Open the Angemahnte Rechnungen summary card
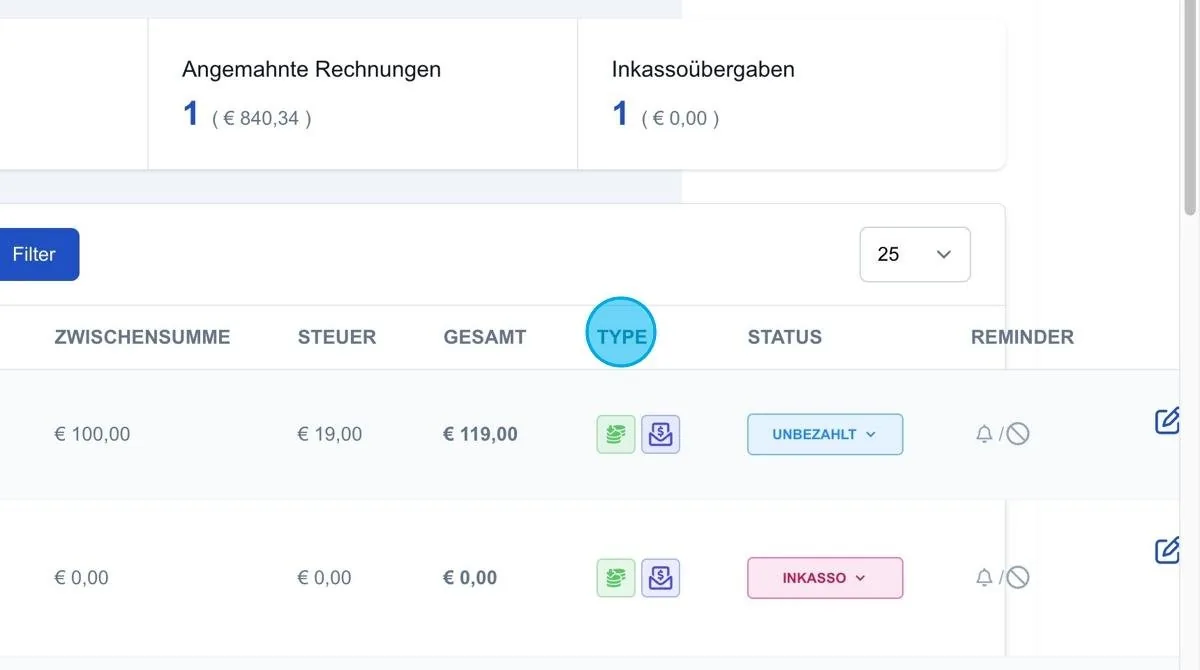 pos(363,95)
